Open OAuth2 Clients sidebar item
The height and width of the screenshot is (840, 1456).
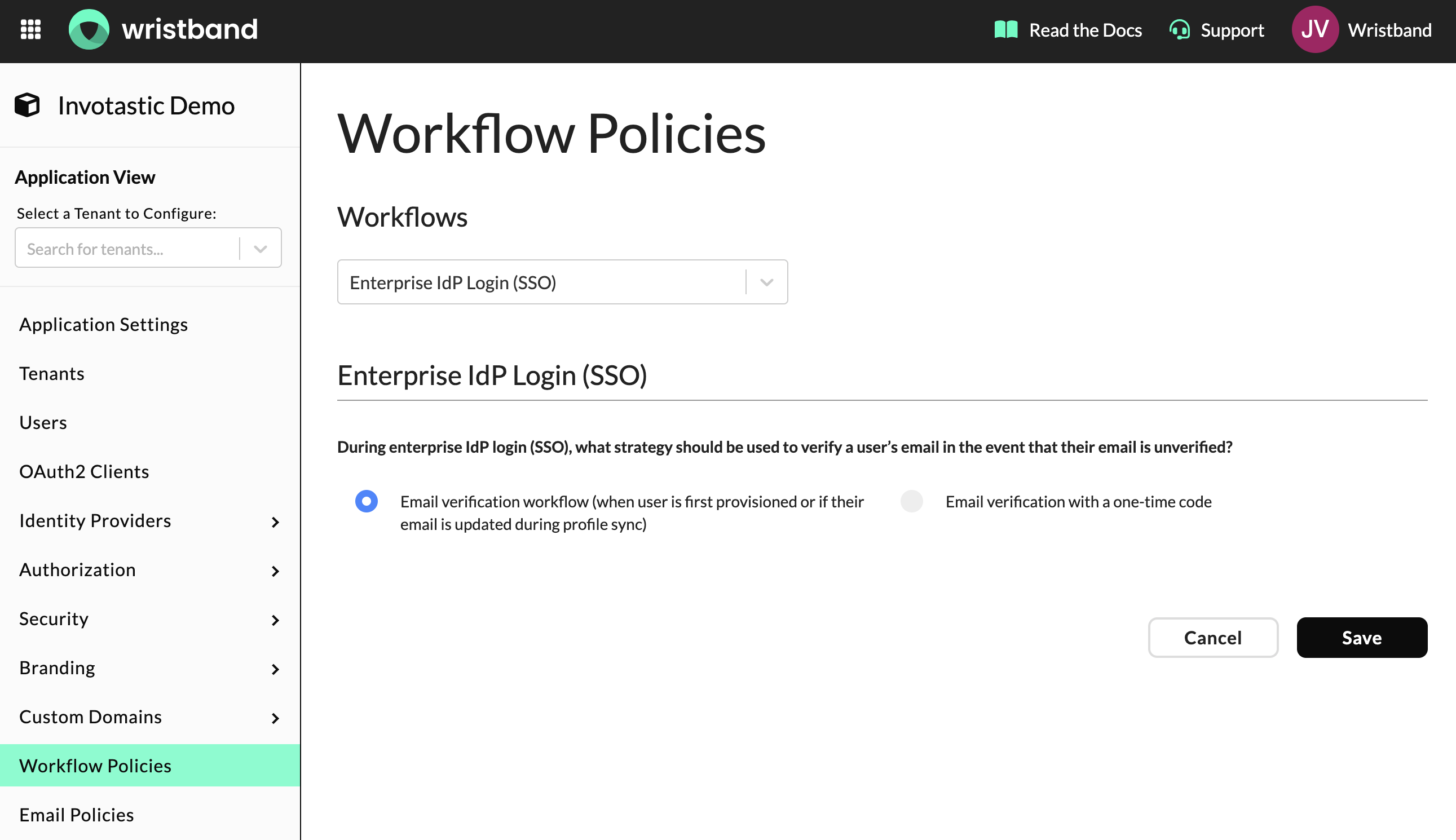[x=84, y=471]
